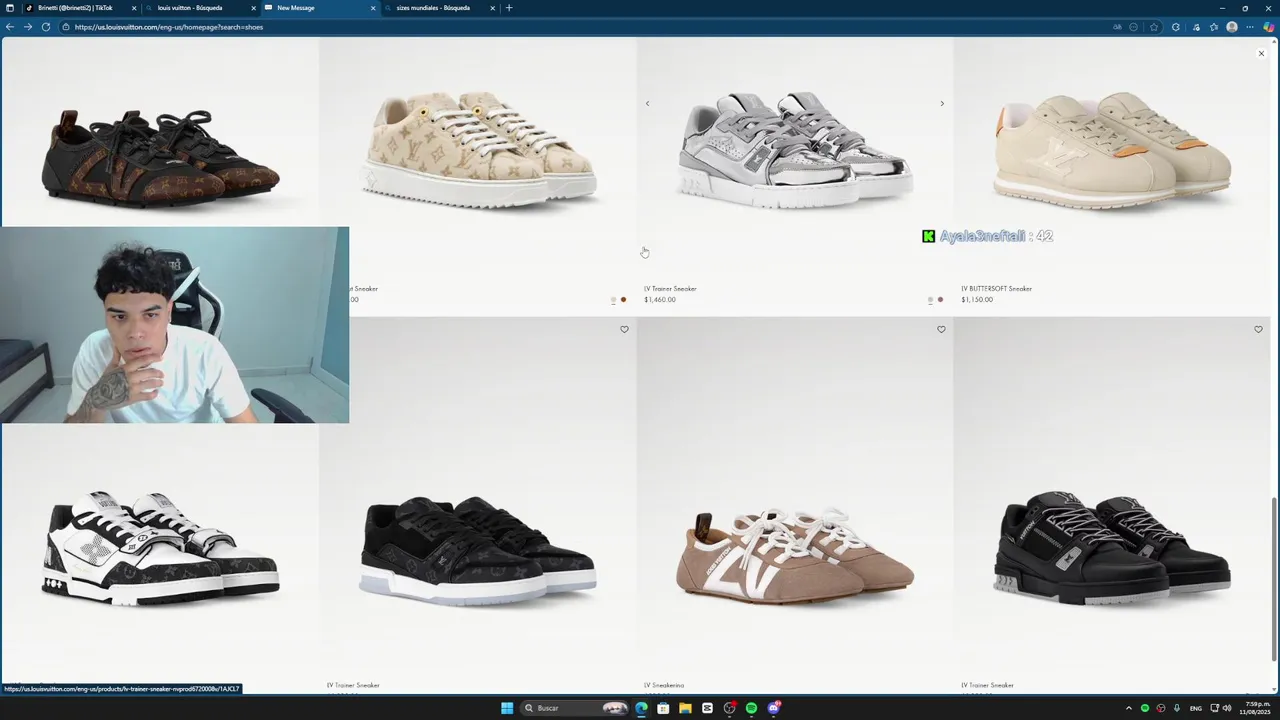Viewport: 1280px width, 720px height.
Task: Open File Explorer from the taskbar
Action: [685, 708]
